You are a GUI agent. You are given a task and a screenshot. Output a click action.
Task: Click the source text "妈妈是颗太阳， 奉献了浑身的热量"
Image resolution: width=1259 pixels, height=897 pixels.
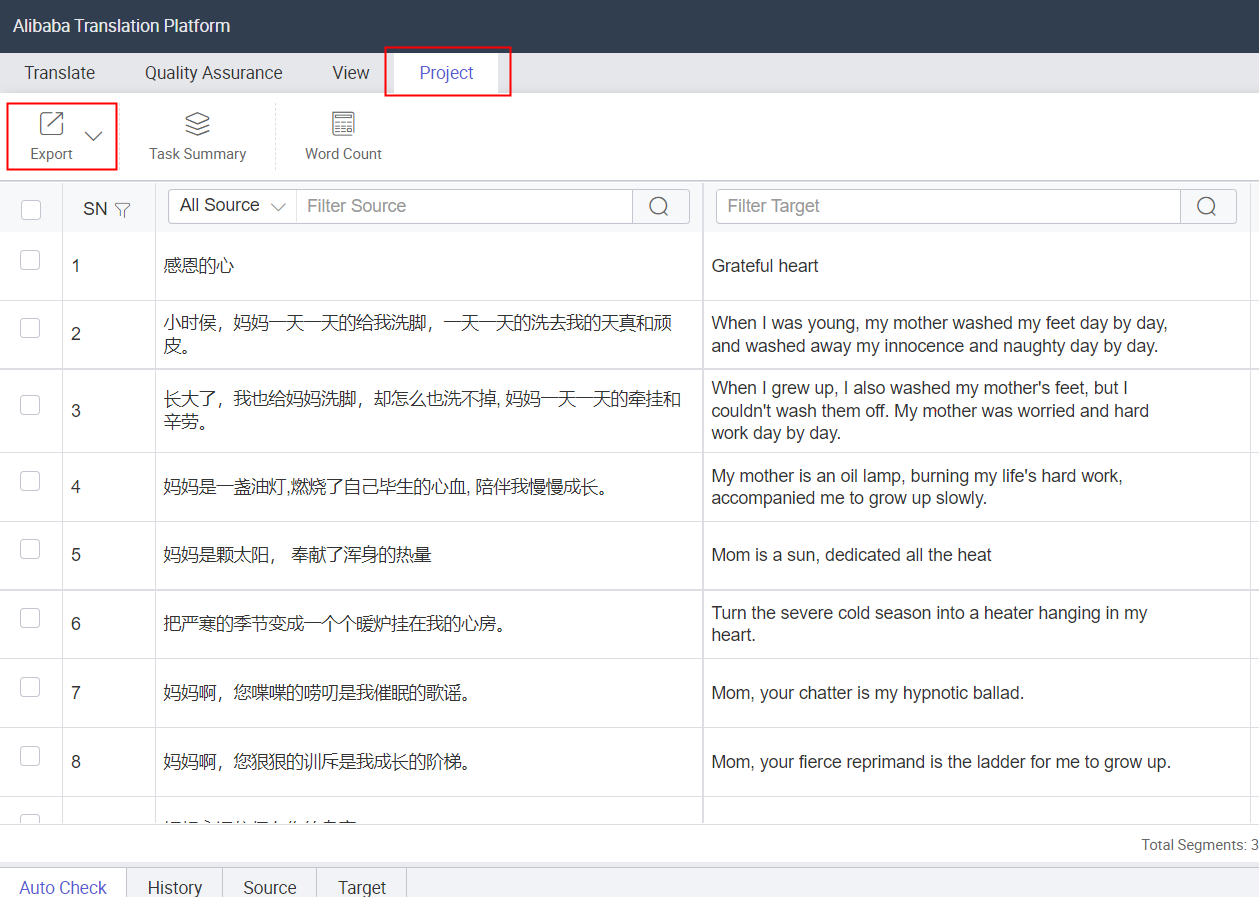tap(298, 555)
